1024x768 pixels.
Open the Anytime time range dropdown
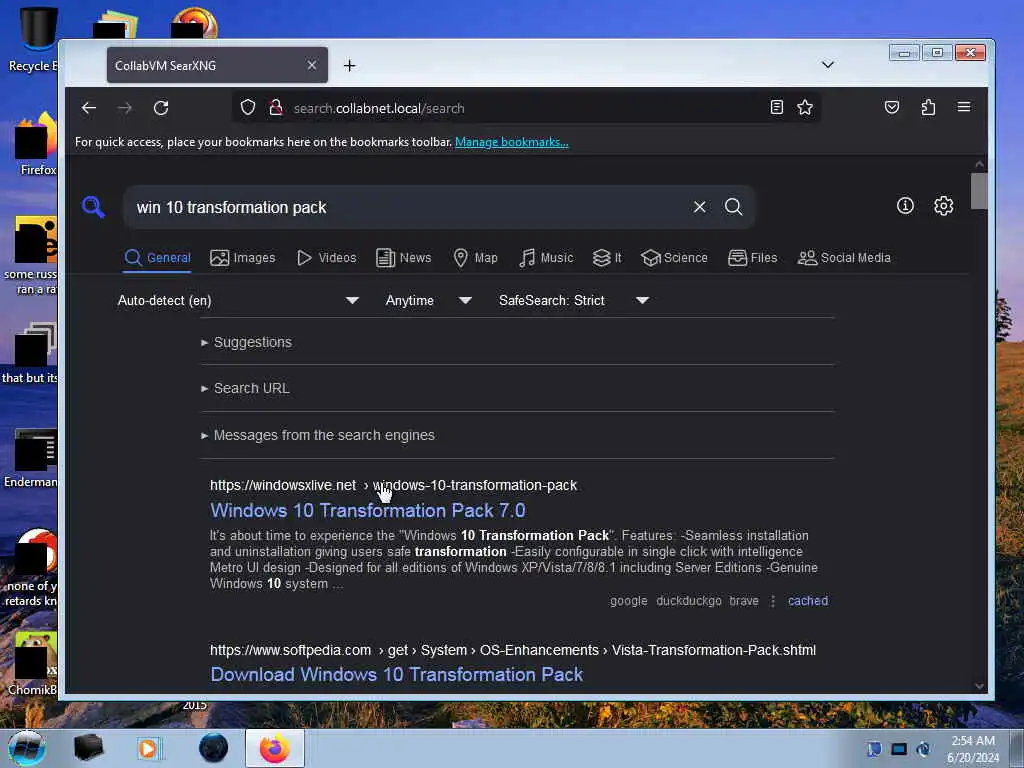pos(428,300)
